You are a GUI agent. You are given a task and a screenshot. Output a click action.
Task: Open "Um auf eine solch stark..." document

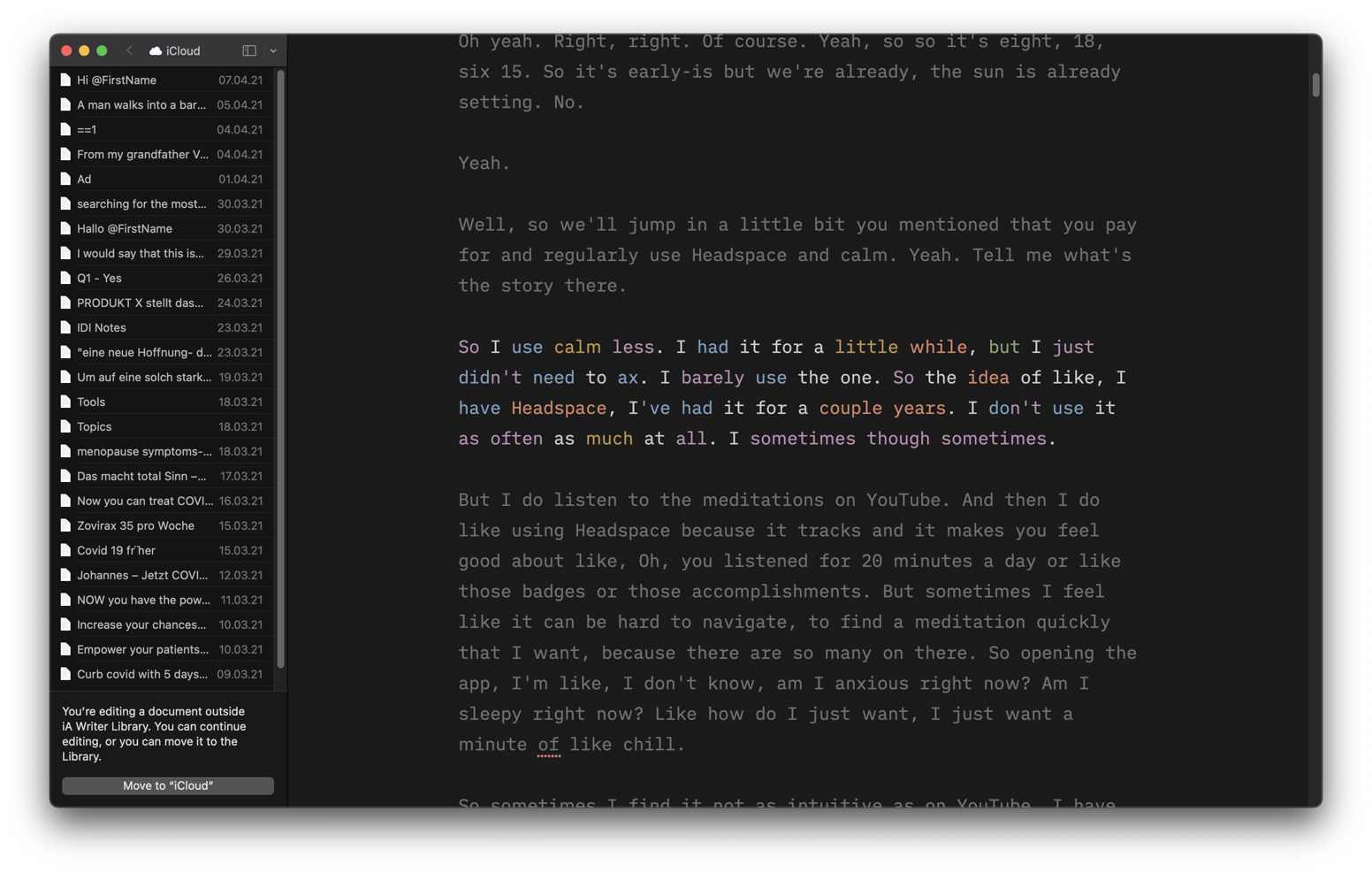(x=162, y=377)
